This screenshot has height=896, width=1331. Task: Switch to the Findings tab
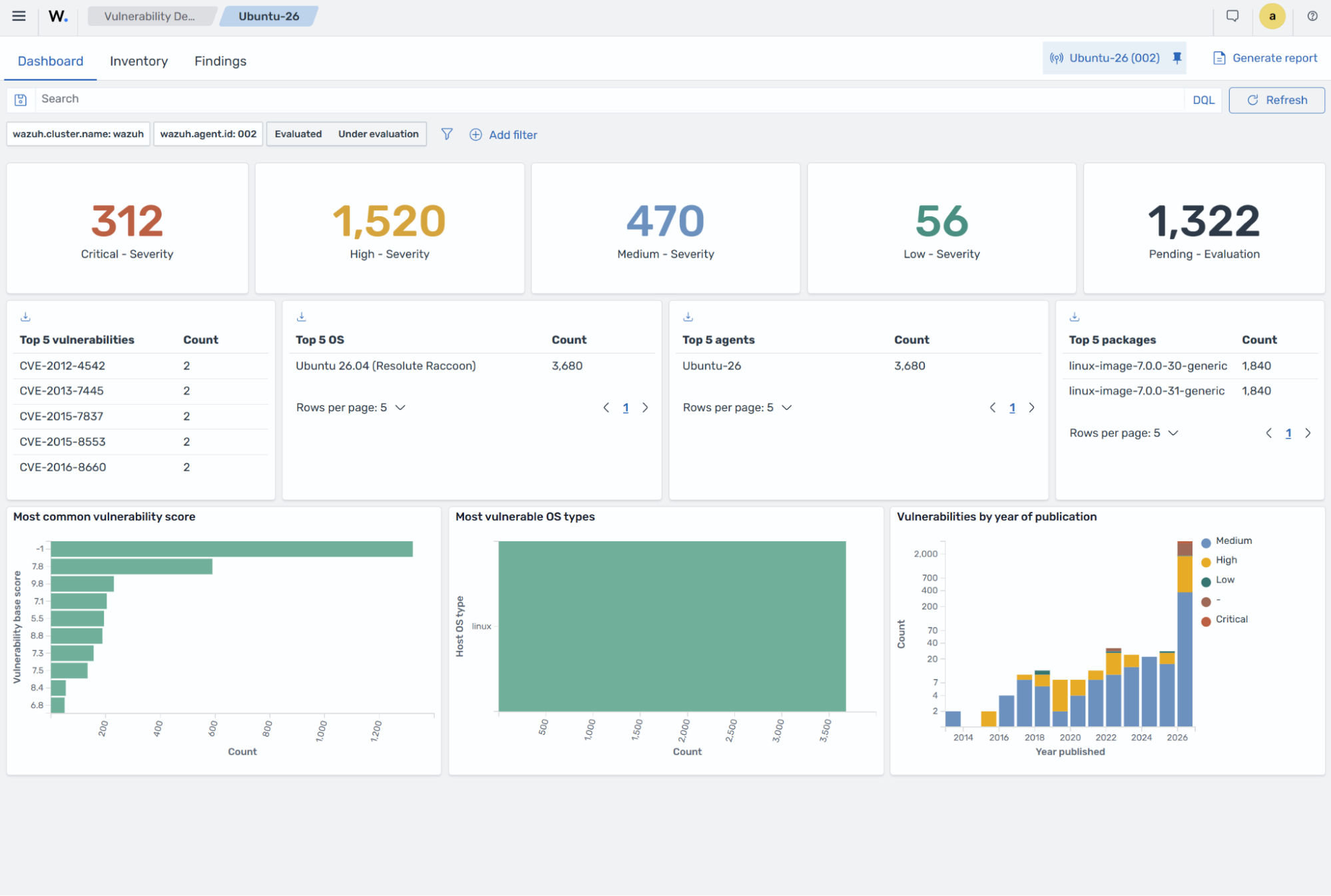click(220, 61)
